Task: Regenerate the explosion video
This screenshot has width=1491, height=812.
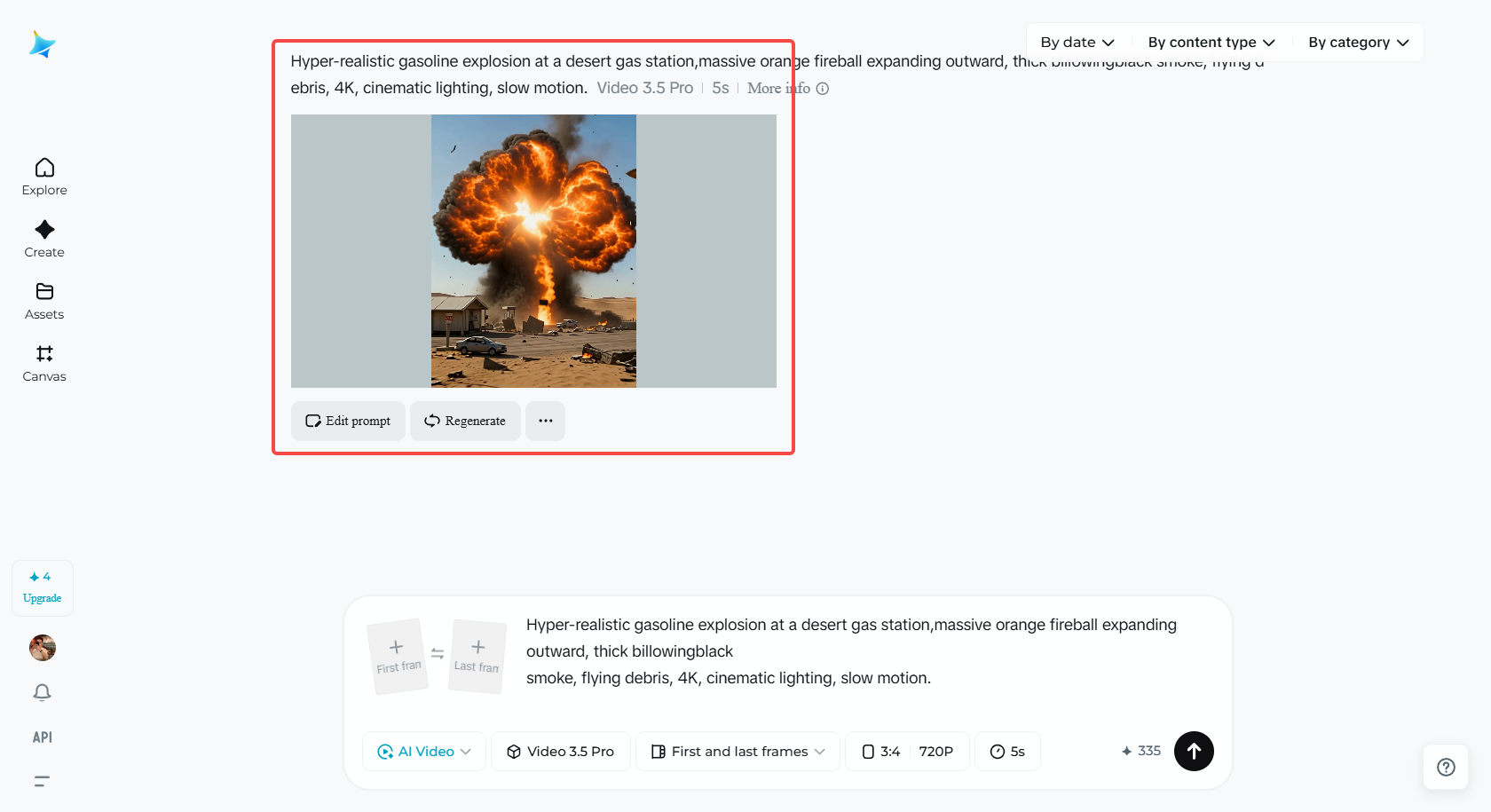Action: point(465,421)
